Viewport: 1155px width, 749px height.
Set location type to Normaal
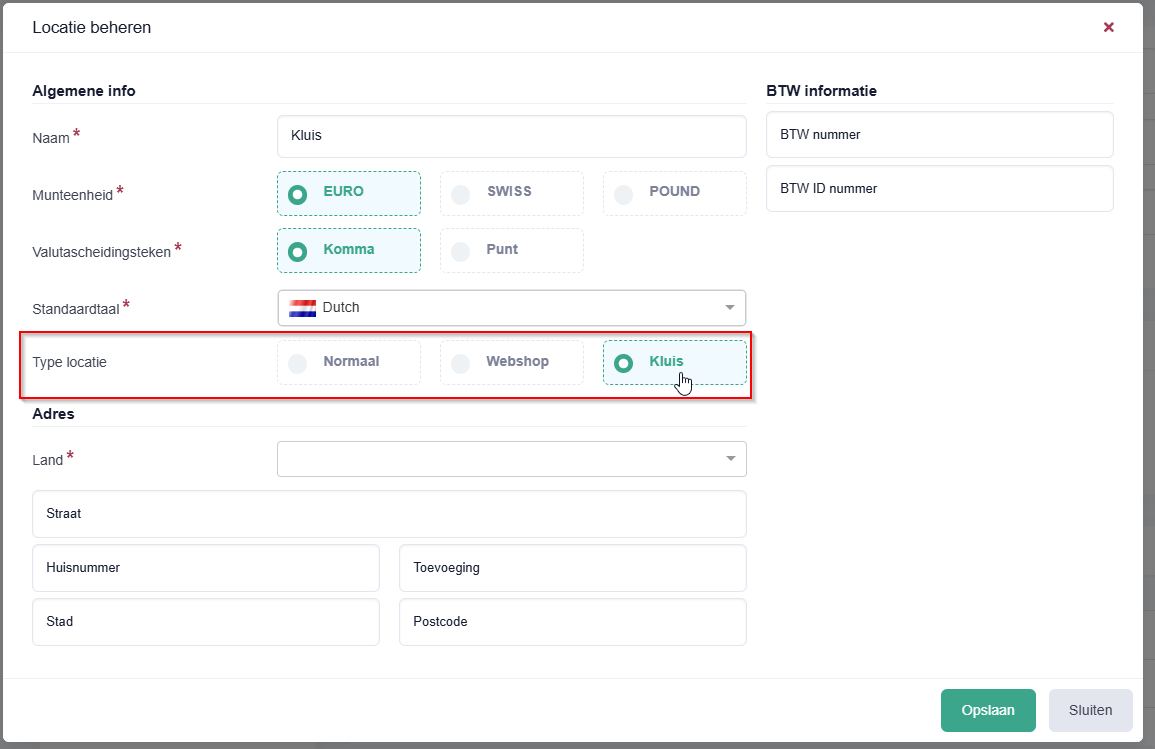[x=348, y=362]
